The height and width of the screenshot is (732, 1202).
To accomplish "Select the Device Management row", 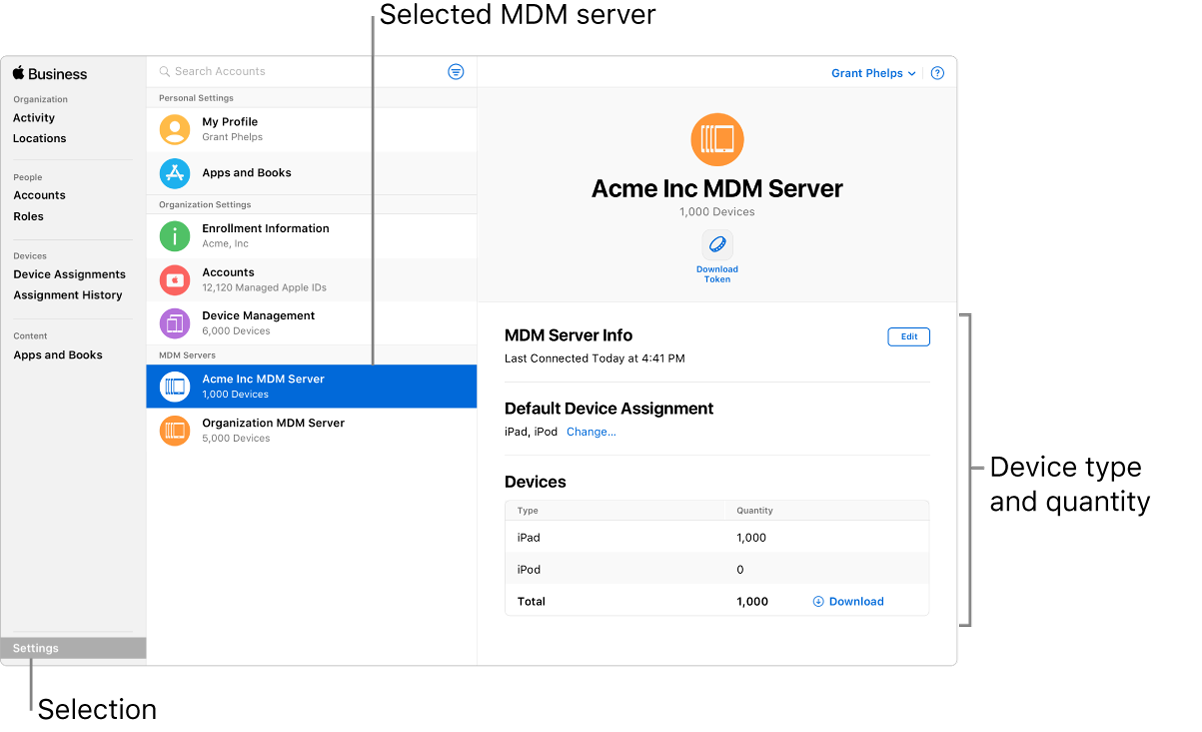I will 312,323.
